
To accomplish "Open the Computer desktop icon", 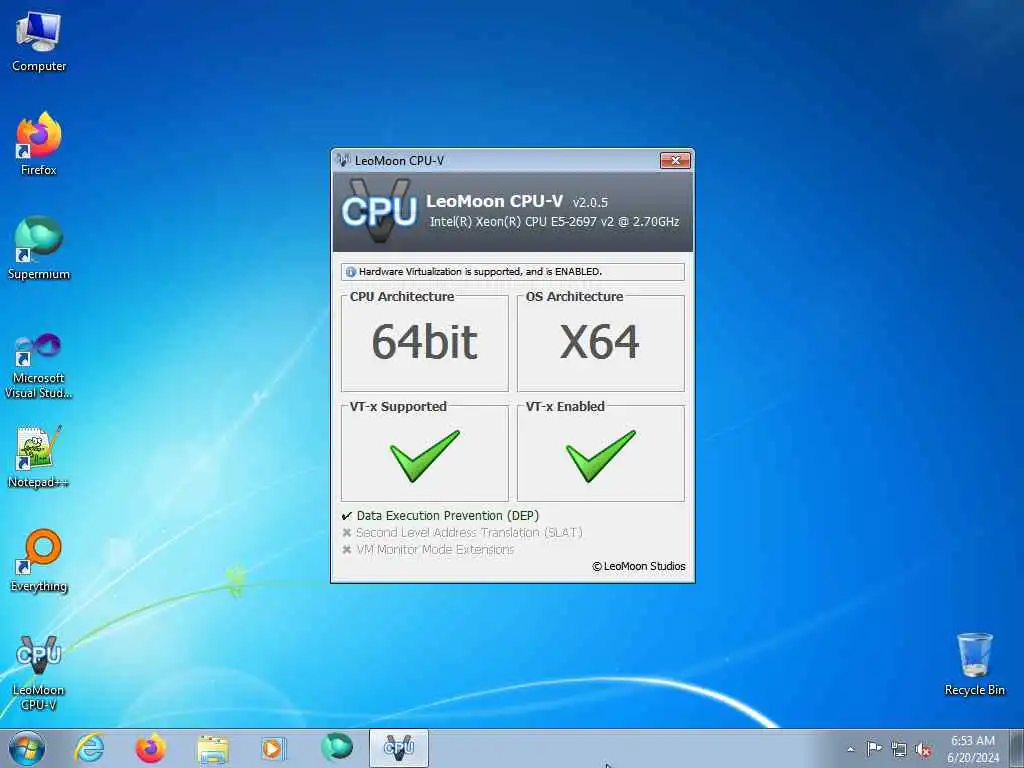I will [39, 41].
